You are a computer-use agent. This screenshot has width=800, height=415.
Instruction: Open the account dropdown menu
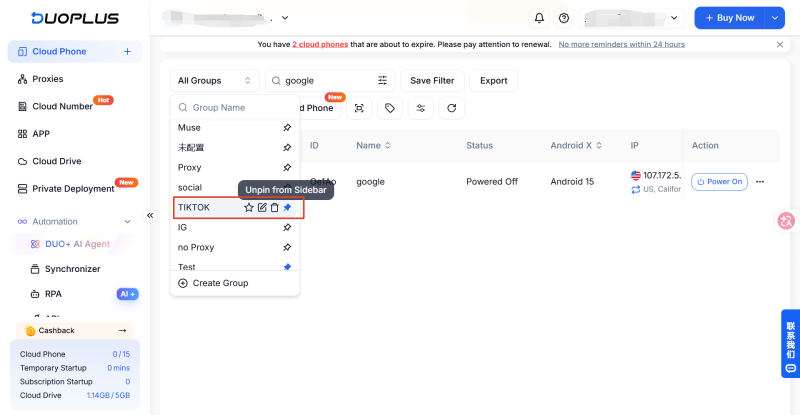coord(632,18)
